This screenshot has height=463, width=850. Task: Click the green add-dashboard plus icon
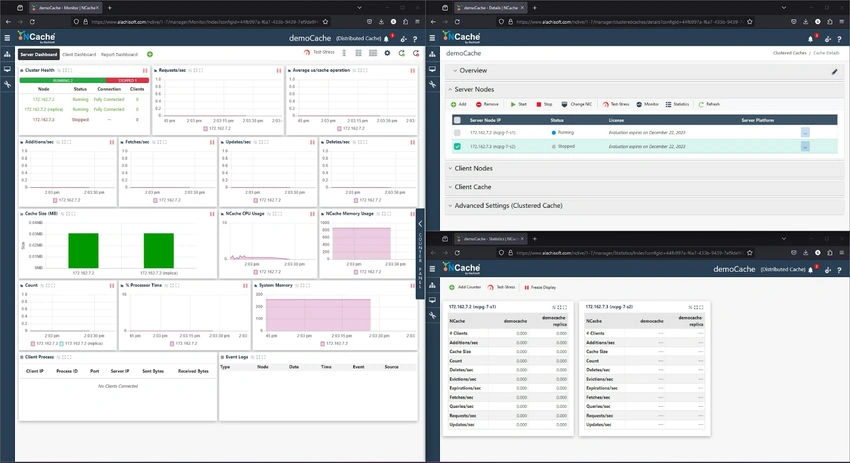click(150, 54)
